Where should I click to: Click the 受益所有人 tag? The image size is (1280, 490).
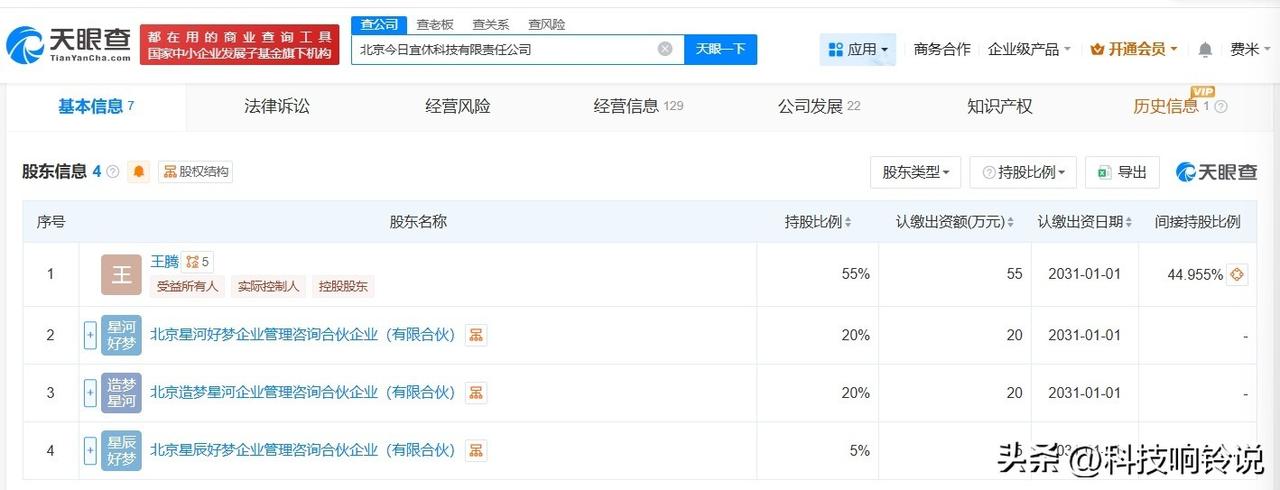pos(188,287)
